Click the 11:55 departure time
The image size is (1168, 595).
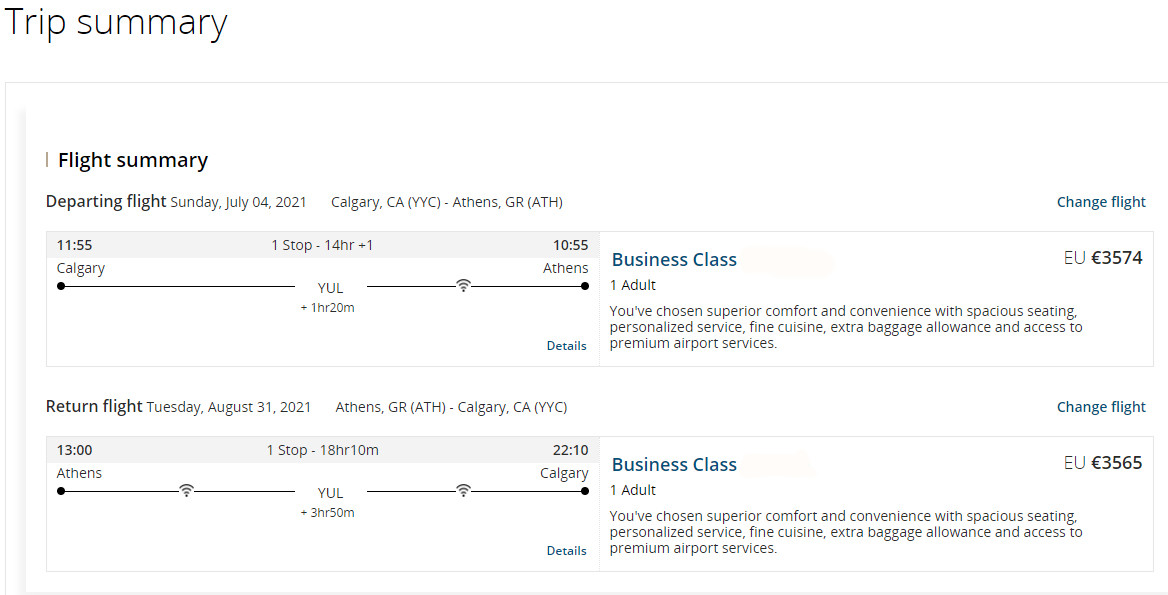pos(74,245)
